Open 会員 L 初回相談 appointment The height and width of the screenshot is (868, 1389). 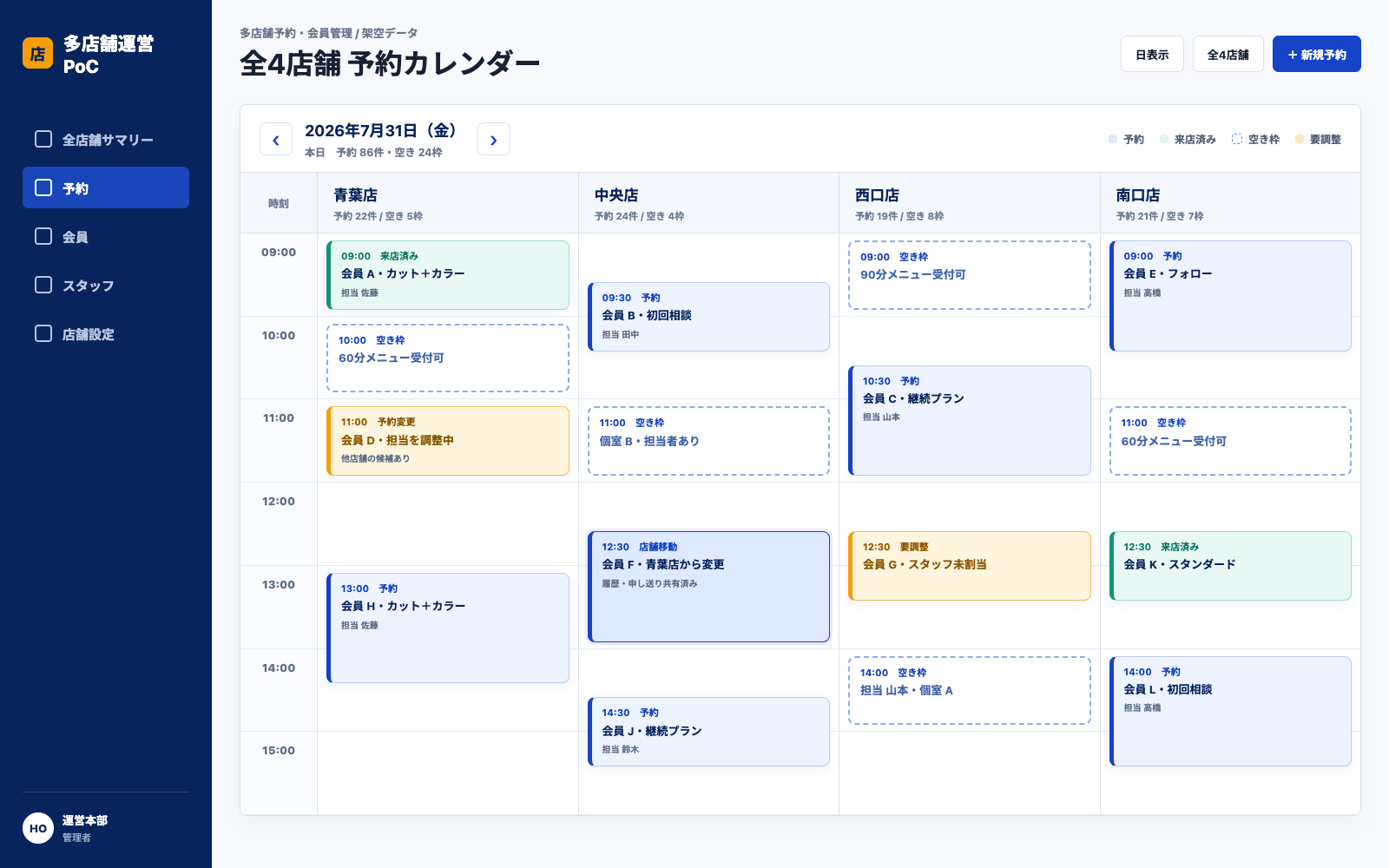[x=1230, y=711]
